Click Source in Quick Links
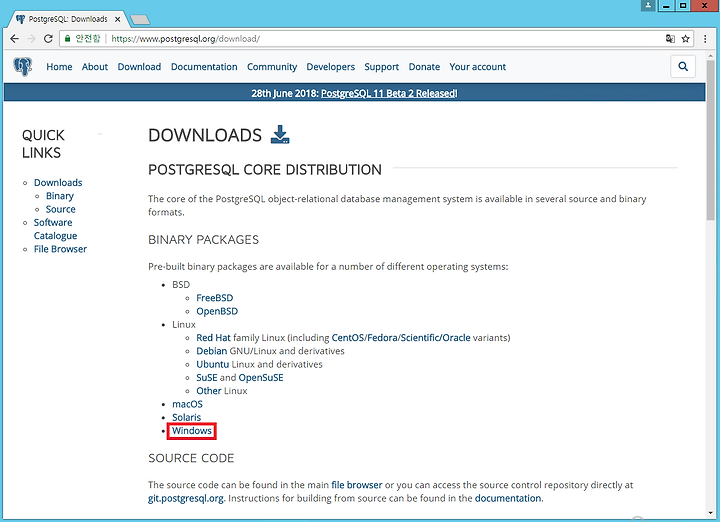The width and height of the screenshot is (720, 522). 61,209
